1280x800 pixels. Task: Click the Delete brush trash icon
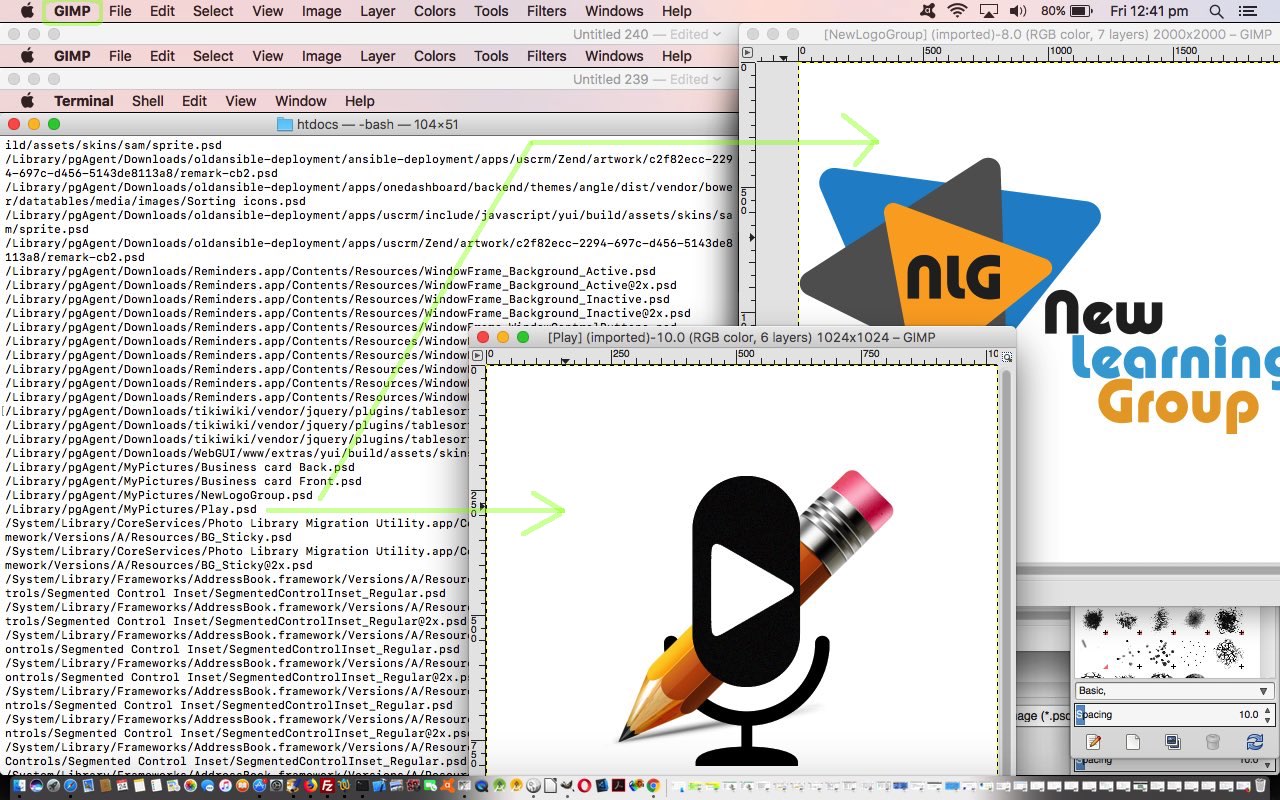pos(1212,742)
